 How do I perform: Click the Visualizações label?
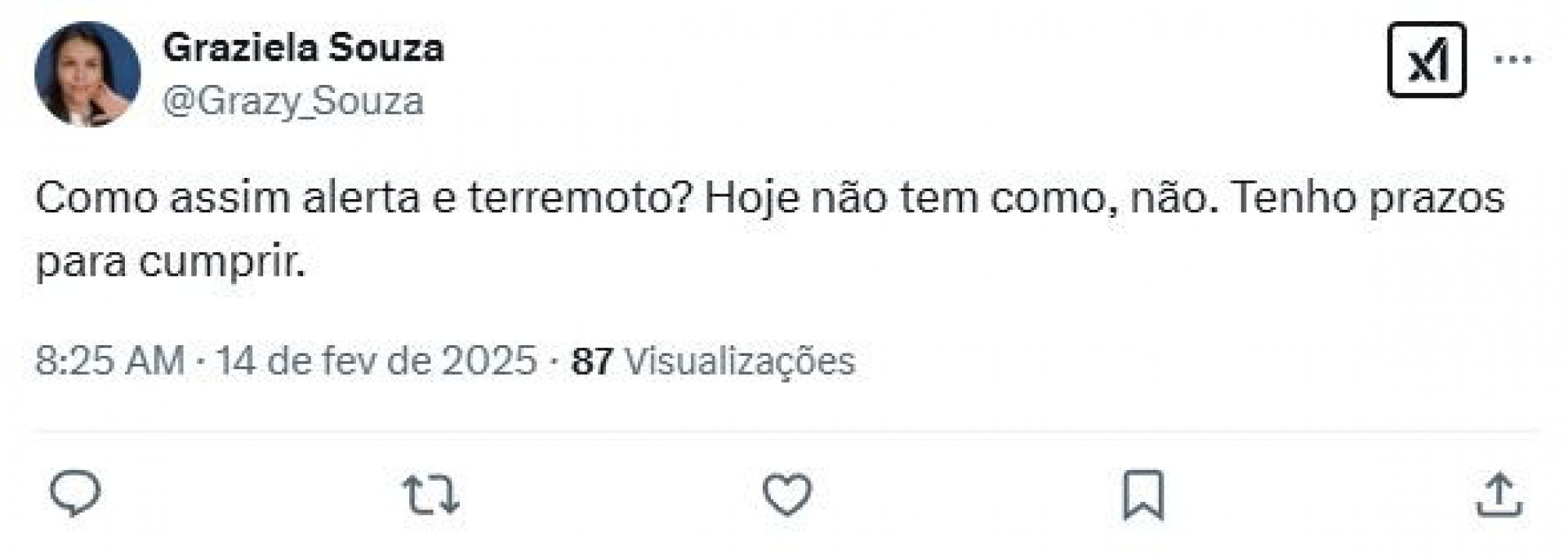(x=740, y=361)
